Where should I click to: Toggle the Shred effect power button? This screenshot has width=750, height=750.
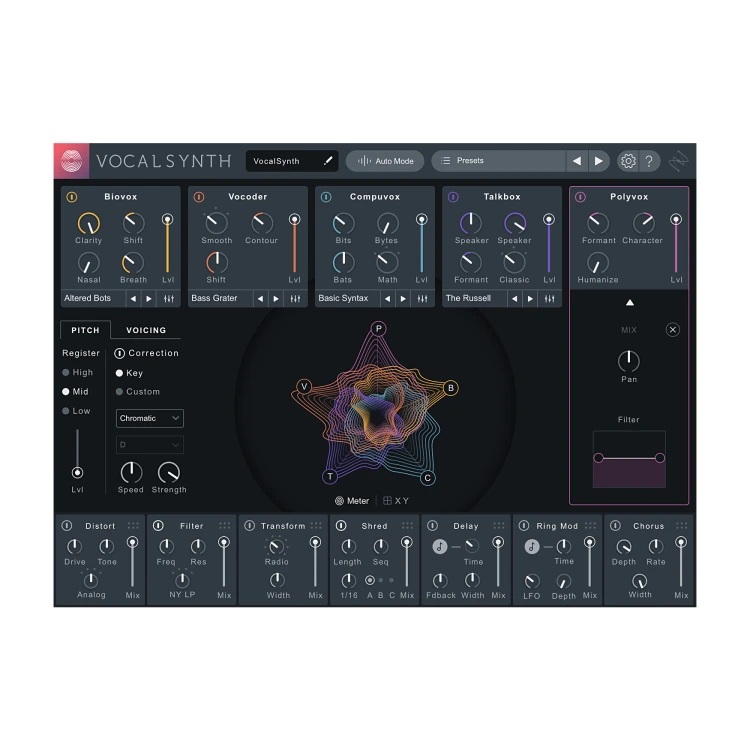(x=341, y=525)
